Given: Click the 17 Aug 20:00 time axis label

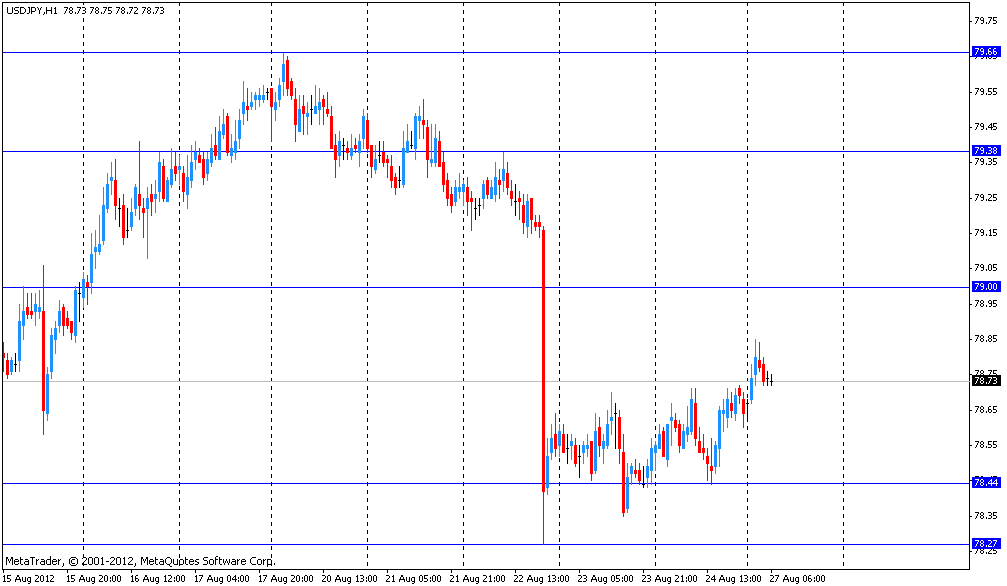Looking at the screenshot, I should point(287,578).
